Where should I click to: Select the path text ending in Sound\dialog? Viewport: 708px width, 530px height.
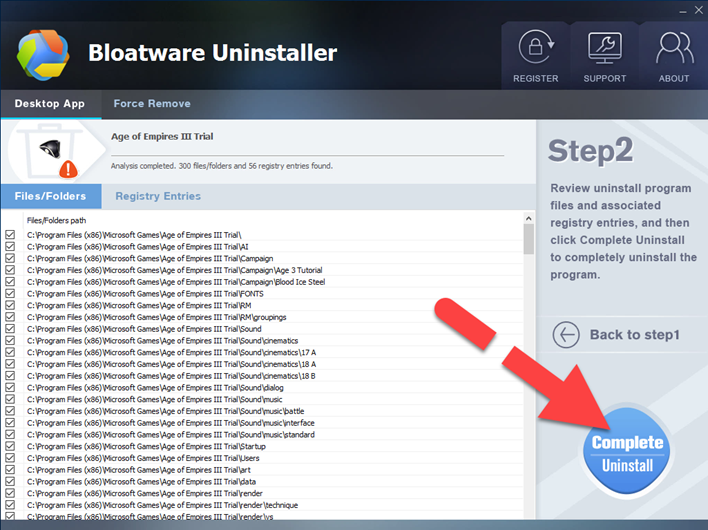point(155,388)
